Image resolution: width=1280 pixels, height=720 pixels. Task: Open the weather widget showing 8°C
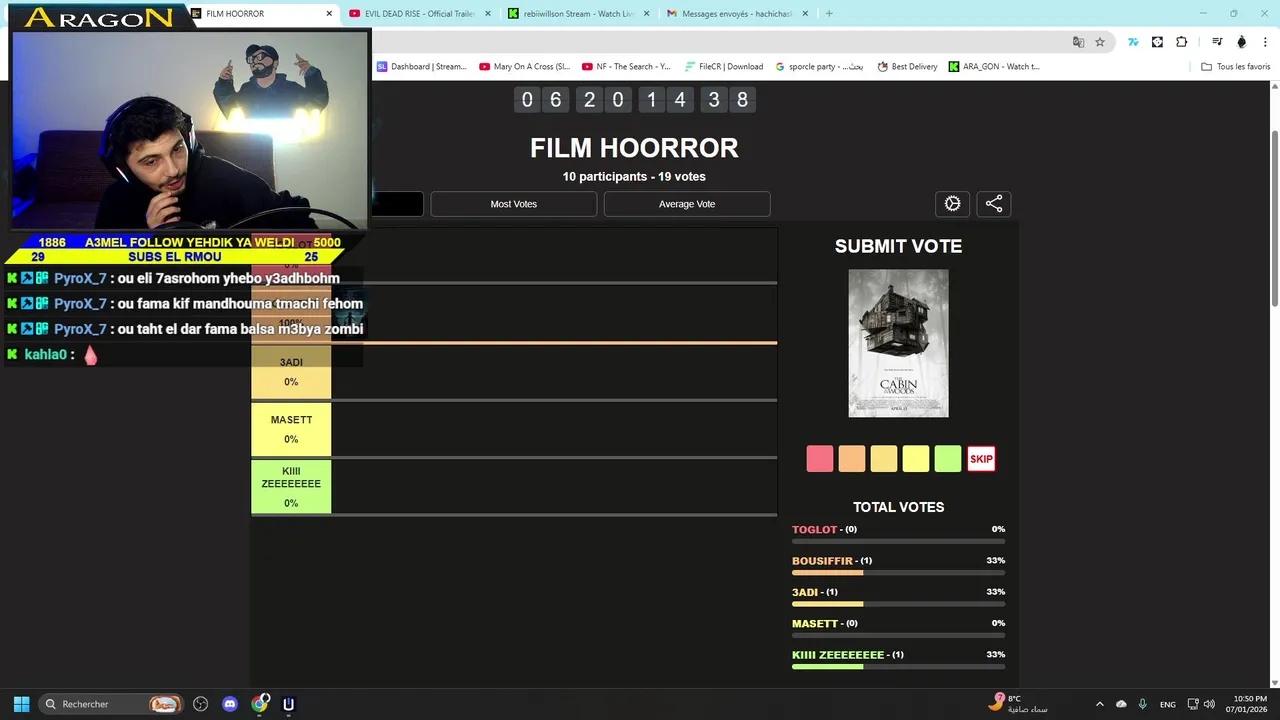[x=1018, y=704]
